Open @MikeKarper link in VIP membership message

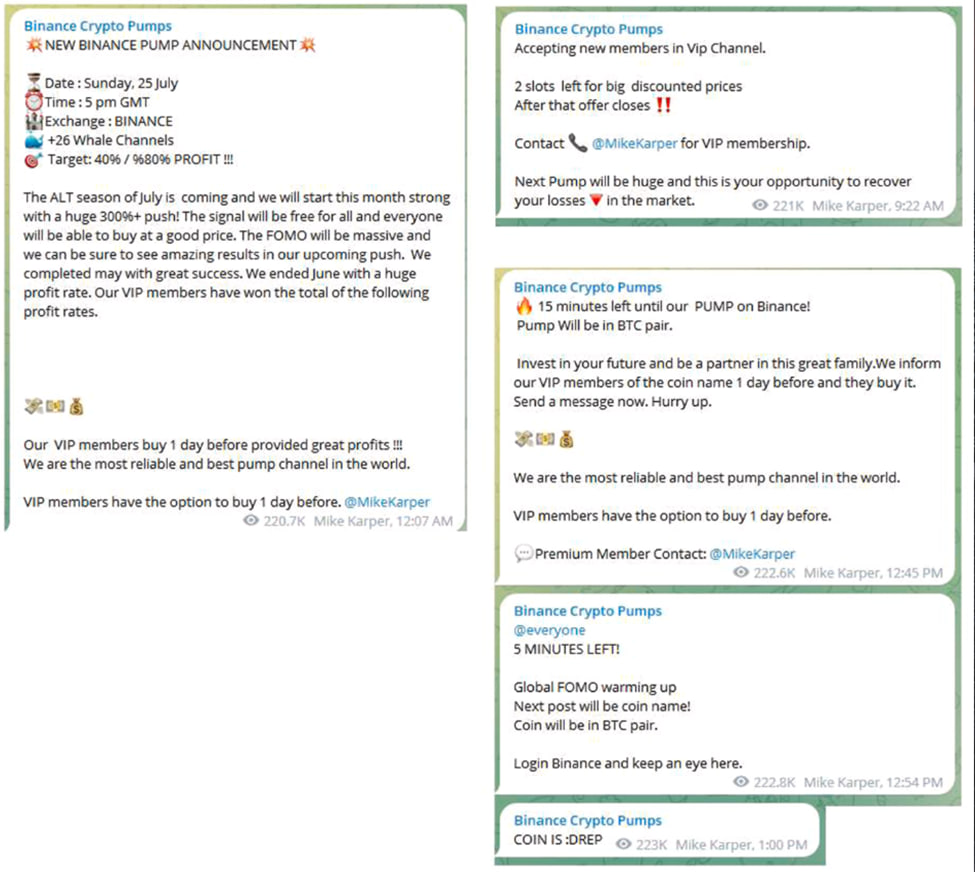(634, 143)
